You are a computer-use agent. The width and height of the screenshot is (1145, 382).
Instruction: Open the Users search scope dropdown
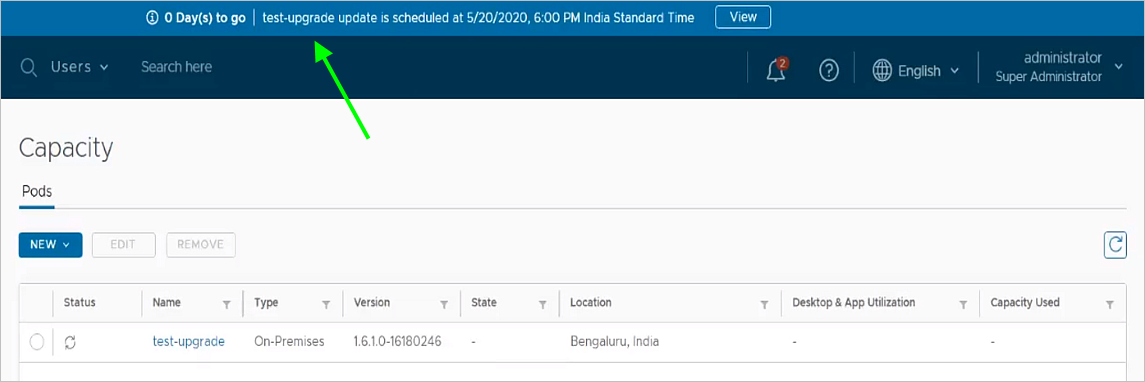(80, 67)
